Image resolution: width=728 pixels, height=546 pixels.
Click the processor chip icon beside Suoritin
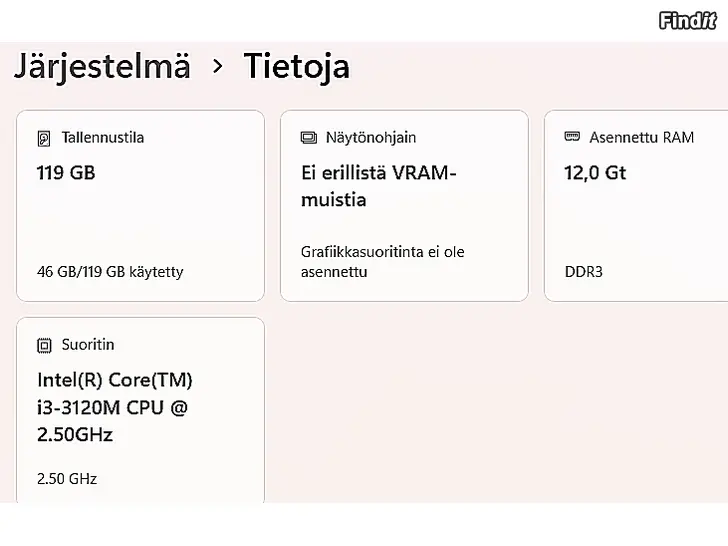click(x=44, y=345)
